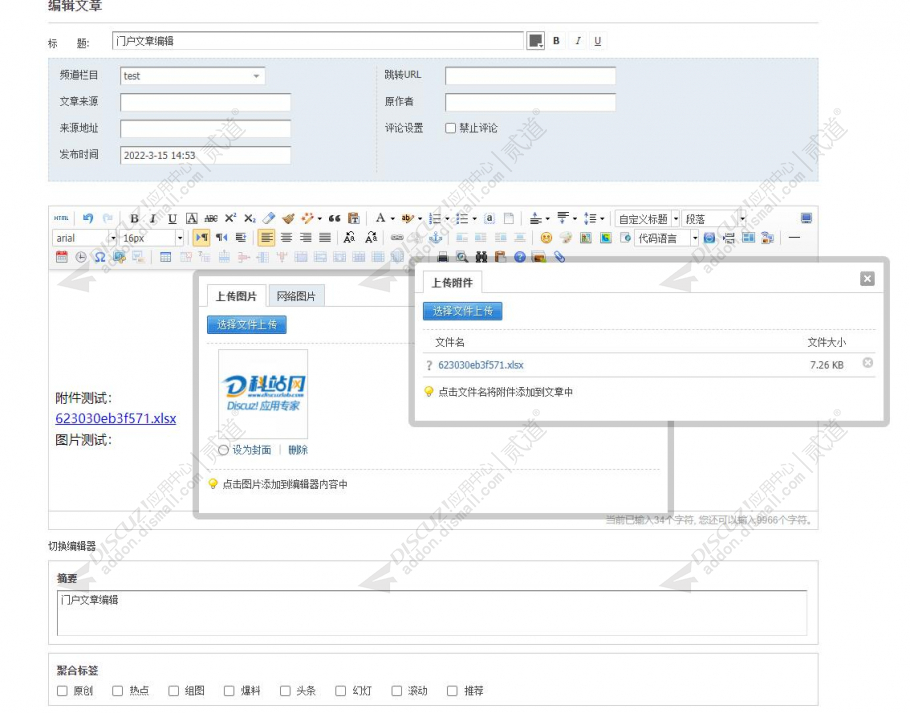The height and width of the screenshot is (713, 910).
Task: Align text right in editor
Action: 305,238
